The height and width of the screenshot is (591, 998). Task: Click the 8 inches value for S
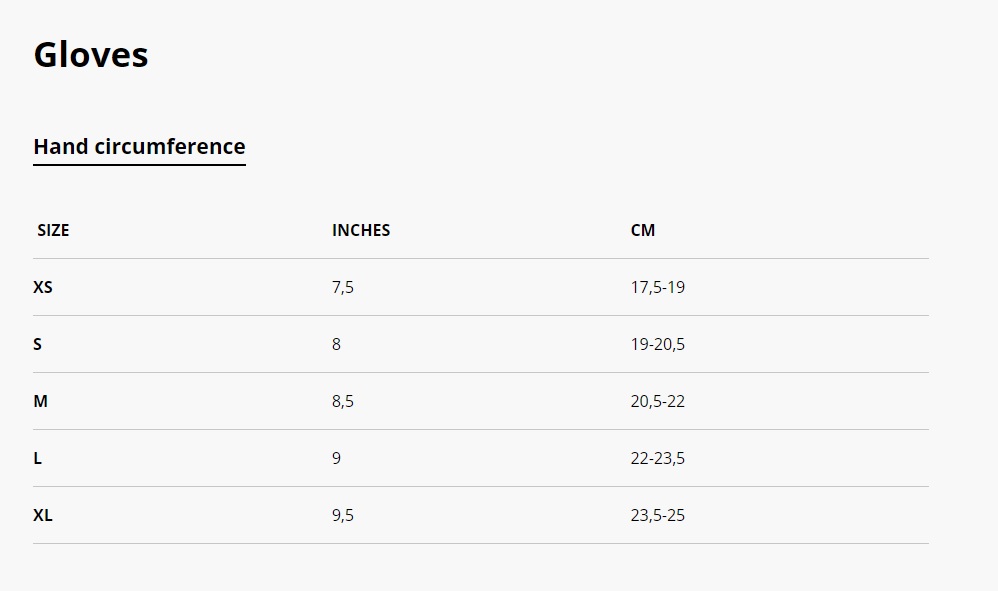336,345
